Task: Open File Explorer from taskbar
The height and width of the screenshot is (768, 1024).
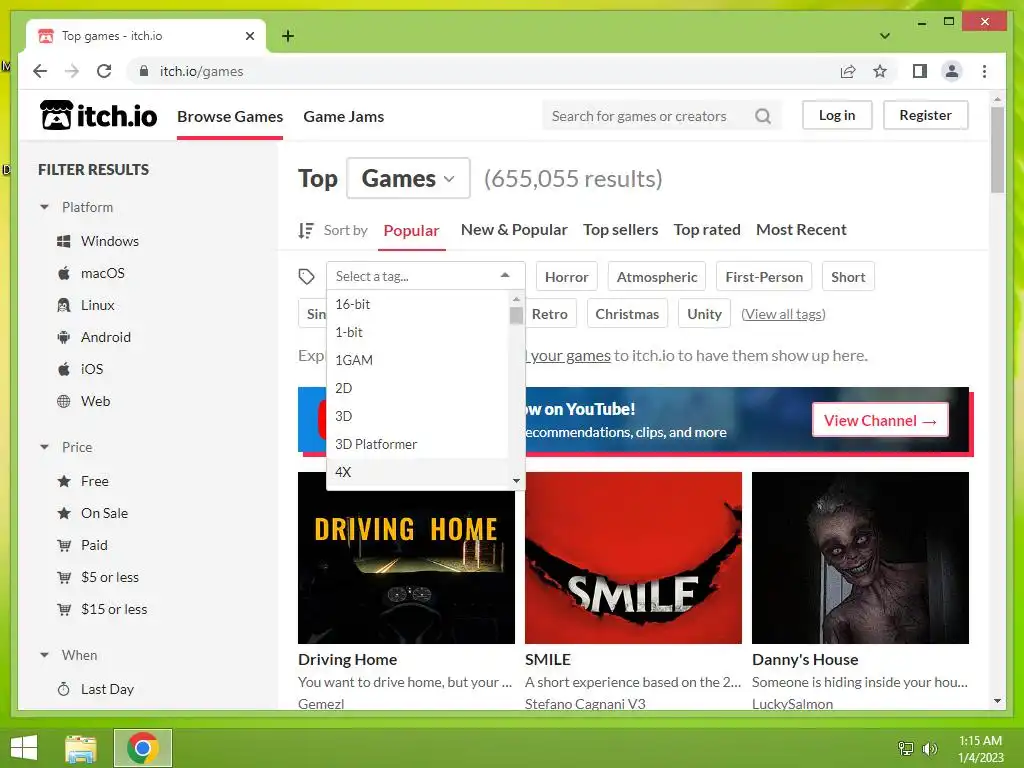Action: [x=81, y=748]
